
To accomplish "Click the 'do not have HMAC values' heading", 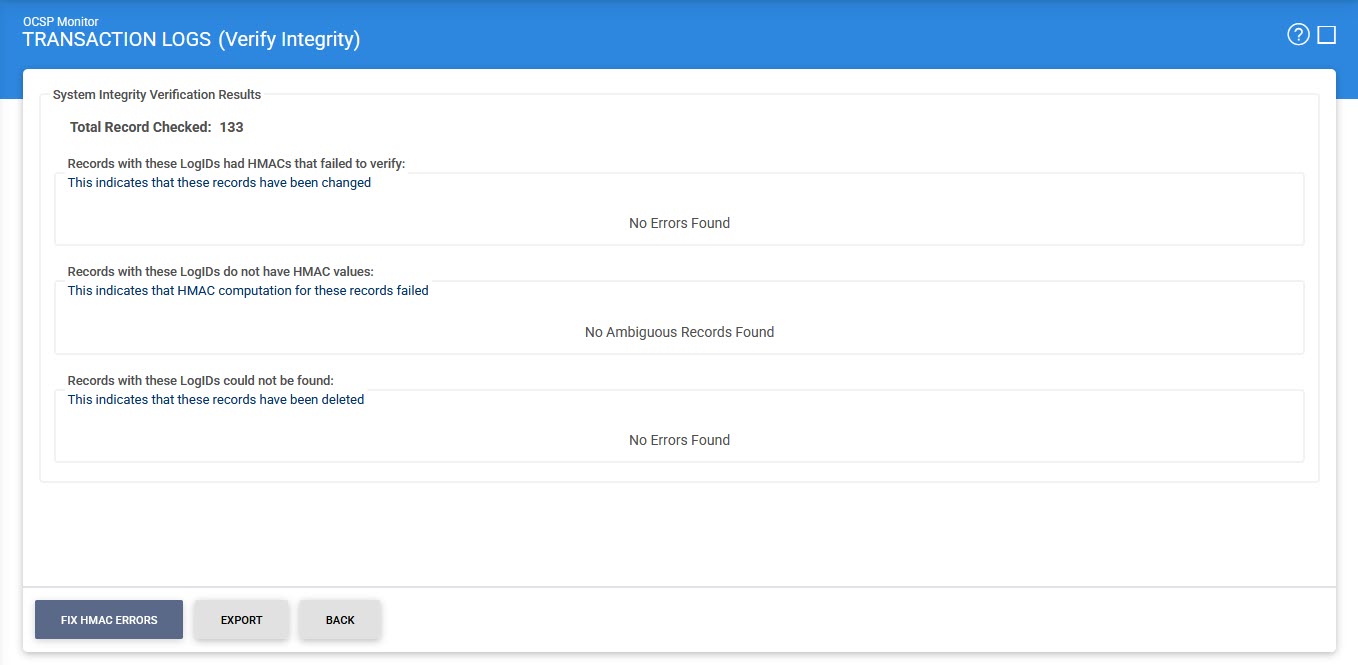I will [x=220, y=271].
